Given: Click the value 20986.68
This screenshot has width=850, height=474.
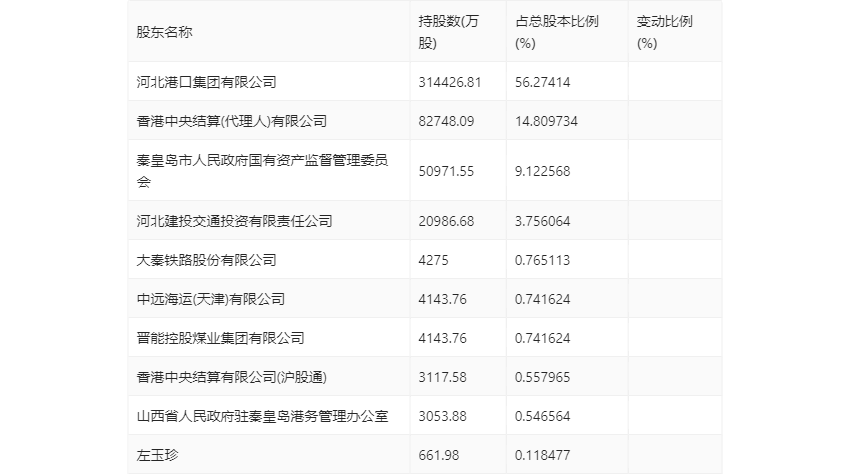Looking at the screenshot, I should (446, 221).
